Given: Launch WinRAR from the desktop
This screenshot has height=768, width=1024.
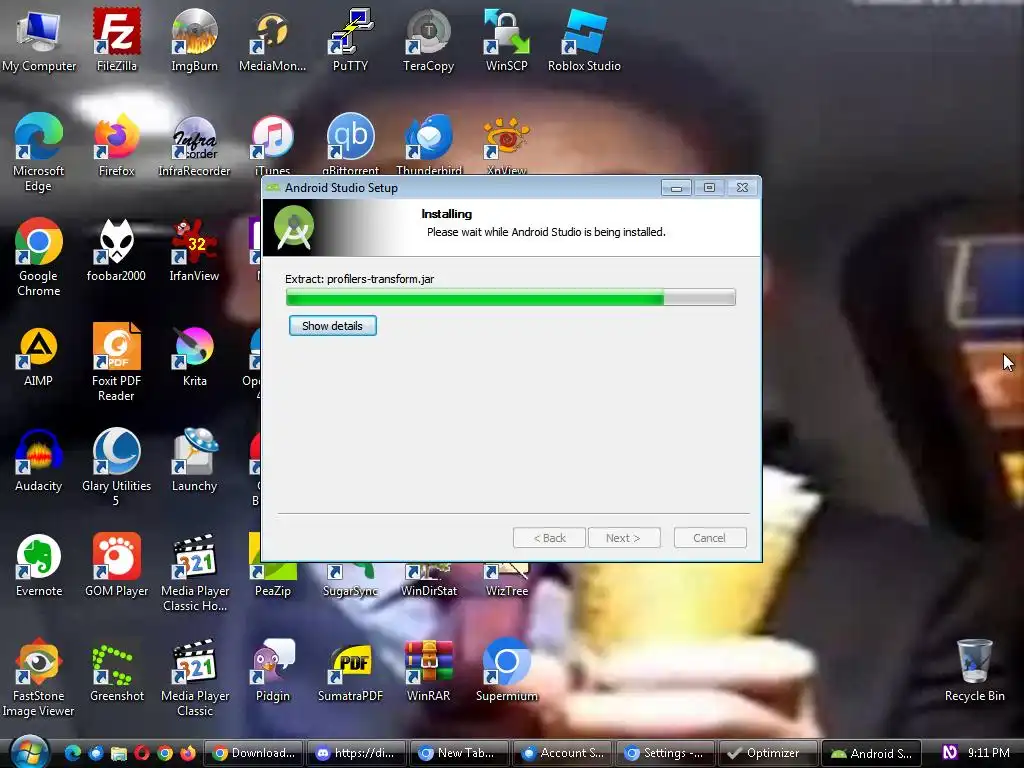Looking at the screenshot, I should click(x=428, y=670).
